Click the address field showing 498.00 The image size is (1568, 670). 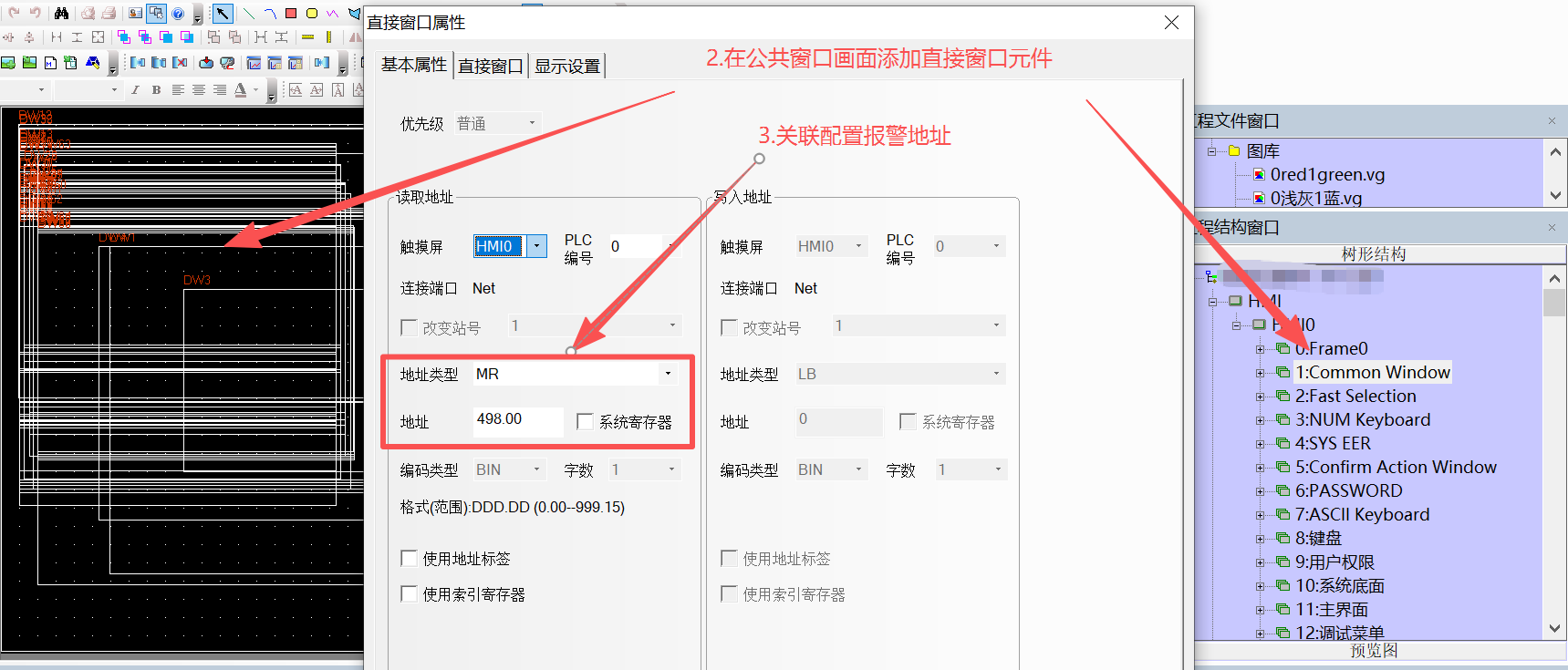[x=516, y=419]
